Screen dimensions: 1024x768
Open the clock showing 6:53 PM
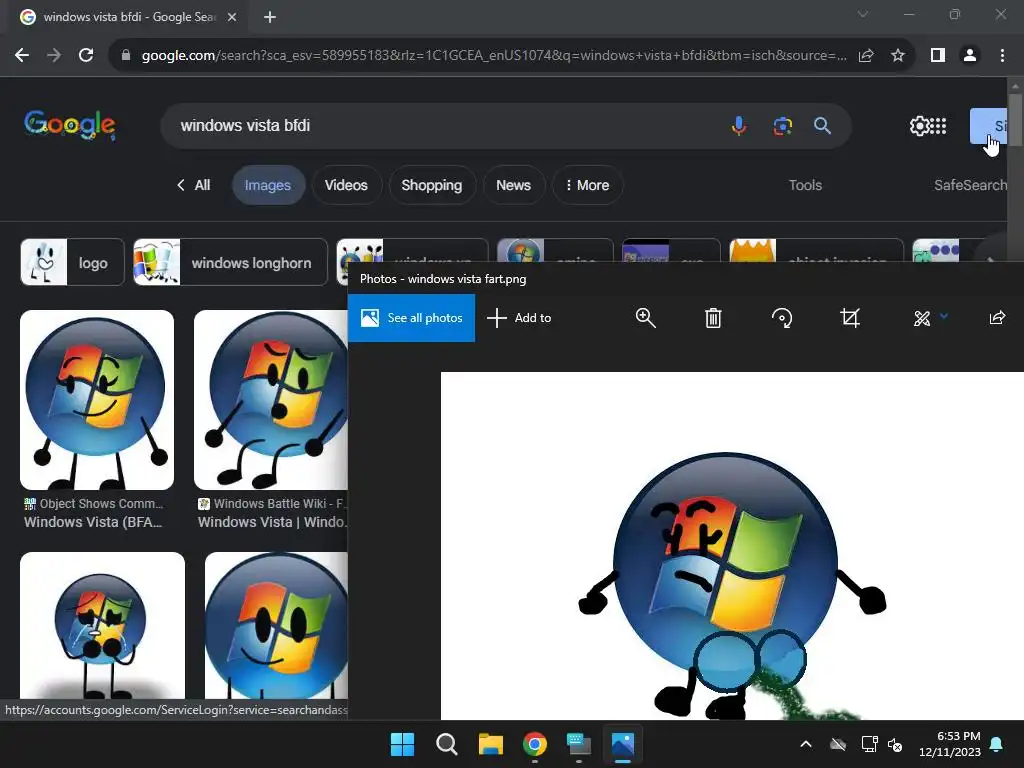click(x=950, y=744)
